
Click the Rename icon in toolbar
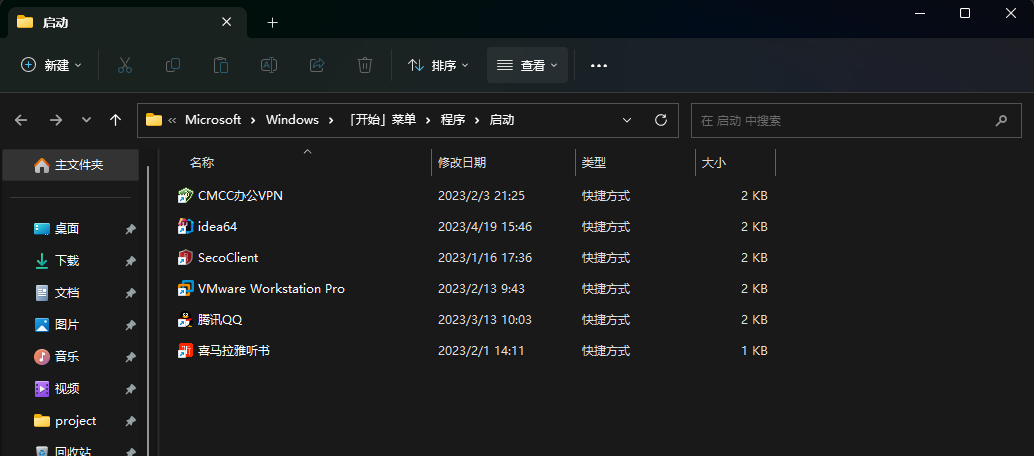(x=269, y=65)
